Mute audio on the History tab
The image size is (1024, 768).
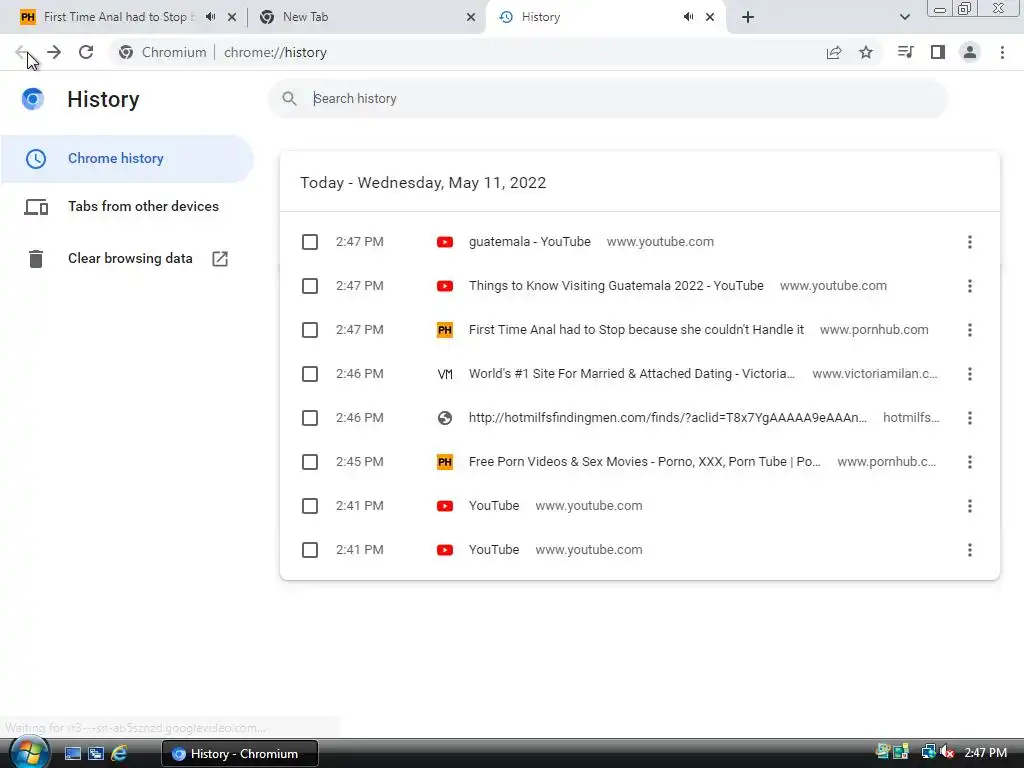point(688,17)
